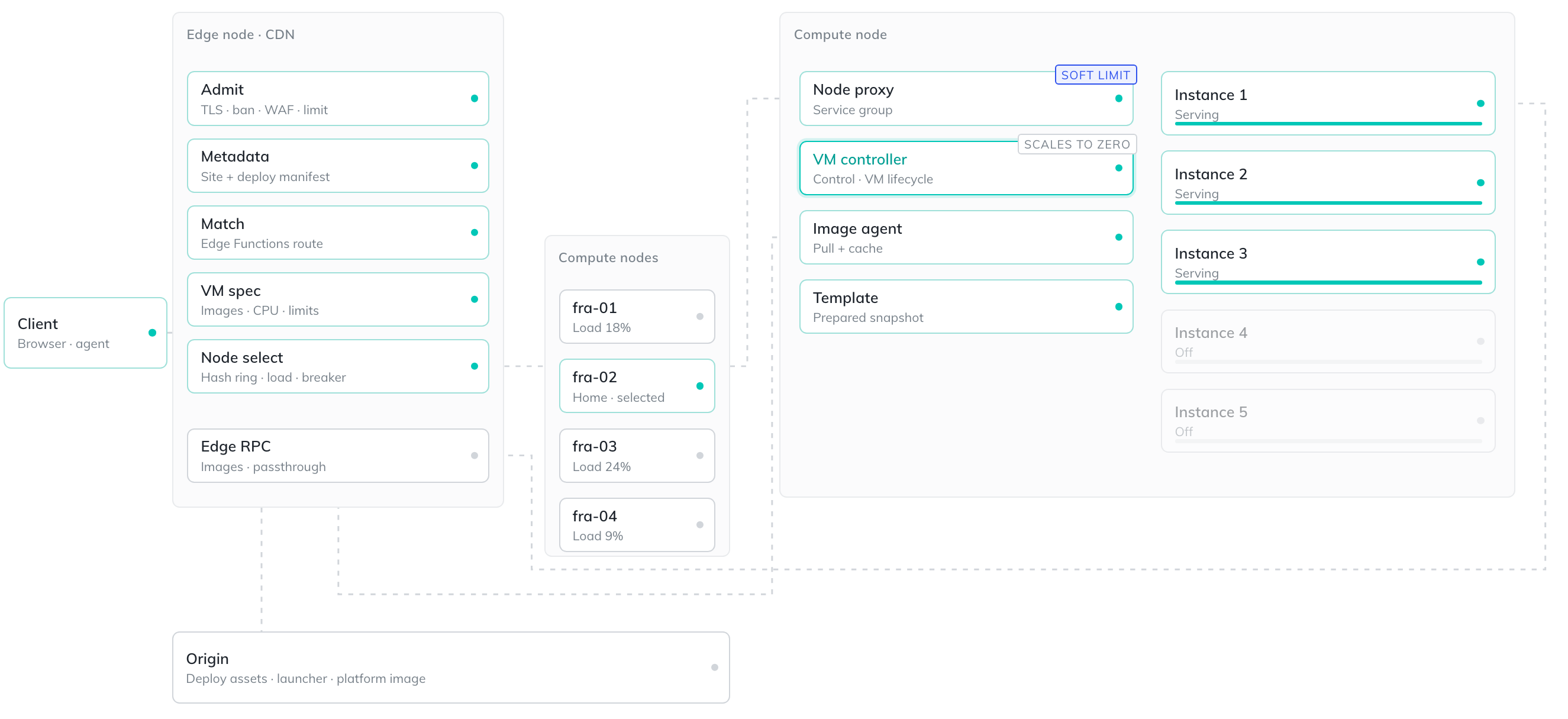Select the Instance 1 serving card
Viewport: 1568px width, 719px height.
[1328, 104]
